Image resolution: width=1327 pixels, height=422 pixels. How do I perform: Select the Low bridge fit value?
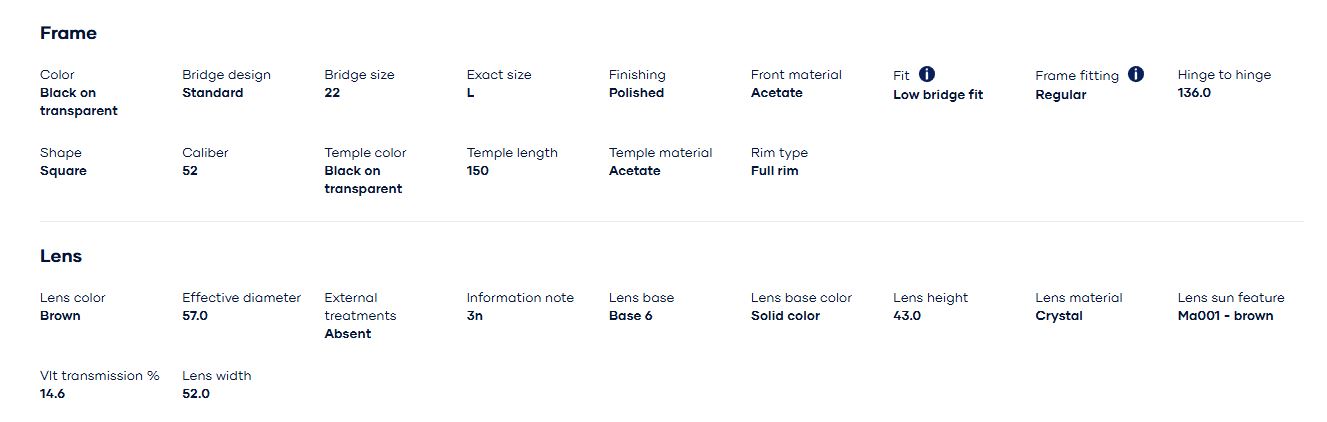coord(937,95)
